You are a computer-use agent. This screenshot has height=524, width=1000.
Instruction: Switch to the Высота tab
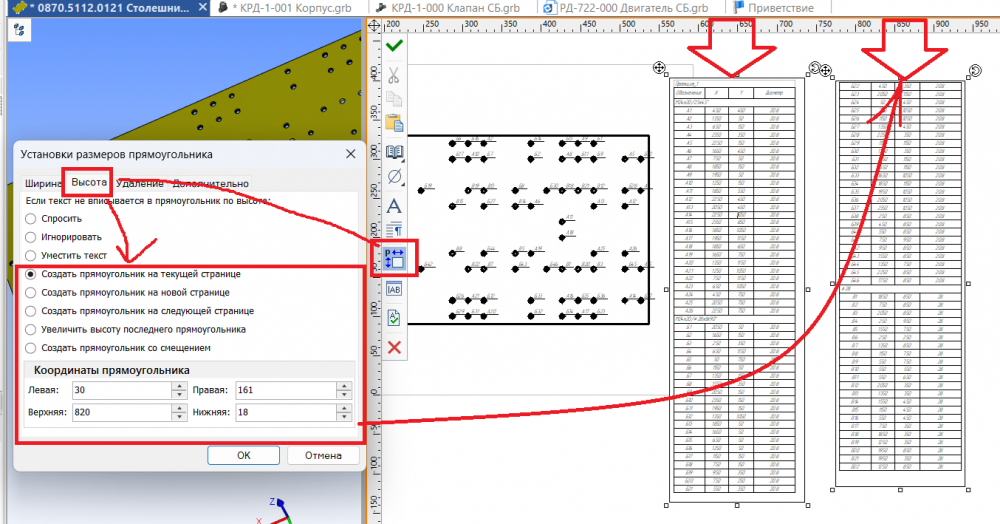[x=89, y=182]
